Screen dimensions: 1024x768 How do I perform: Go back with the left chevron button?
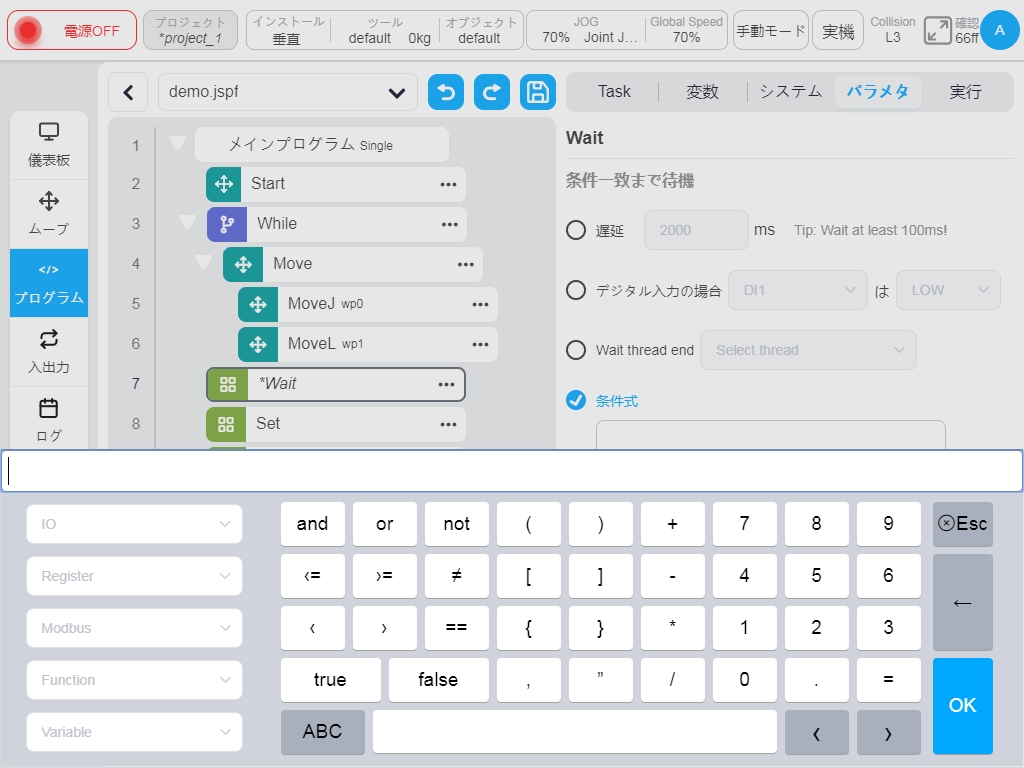click(x=129, y=92)
